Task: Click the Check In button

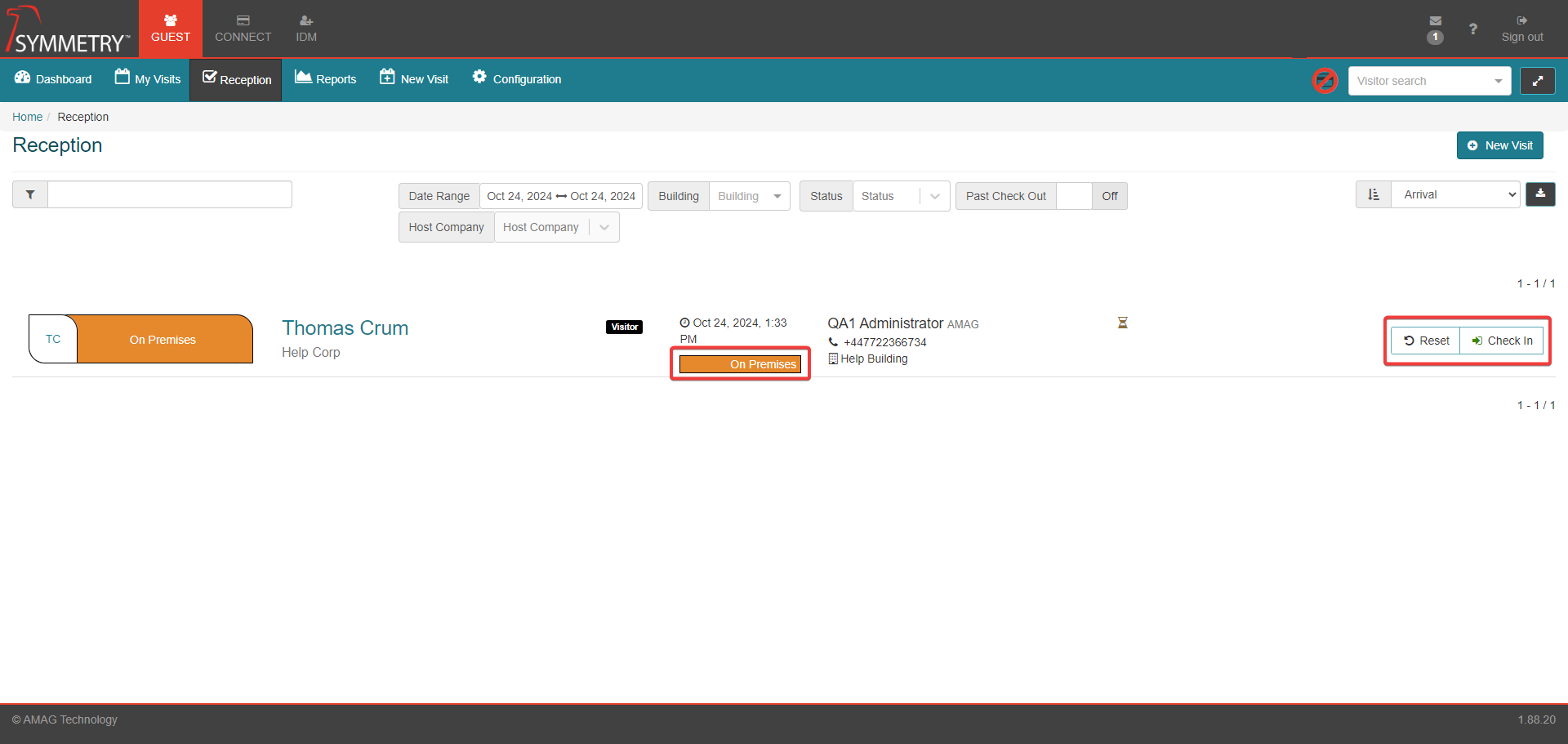Action: tap(1502, 341)
